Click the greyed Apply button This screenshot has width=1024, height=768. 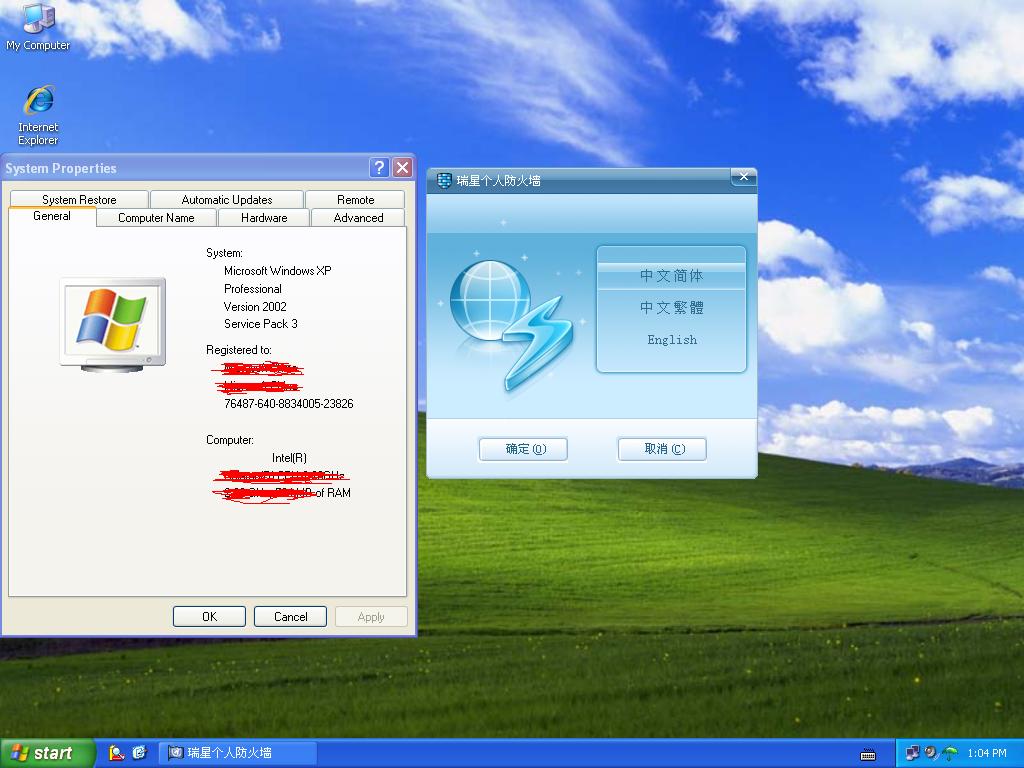point(371,616)
